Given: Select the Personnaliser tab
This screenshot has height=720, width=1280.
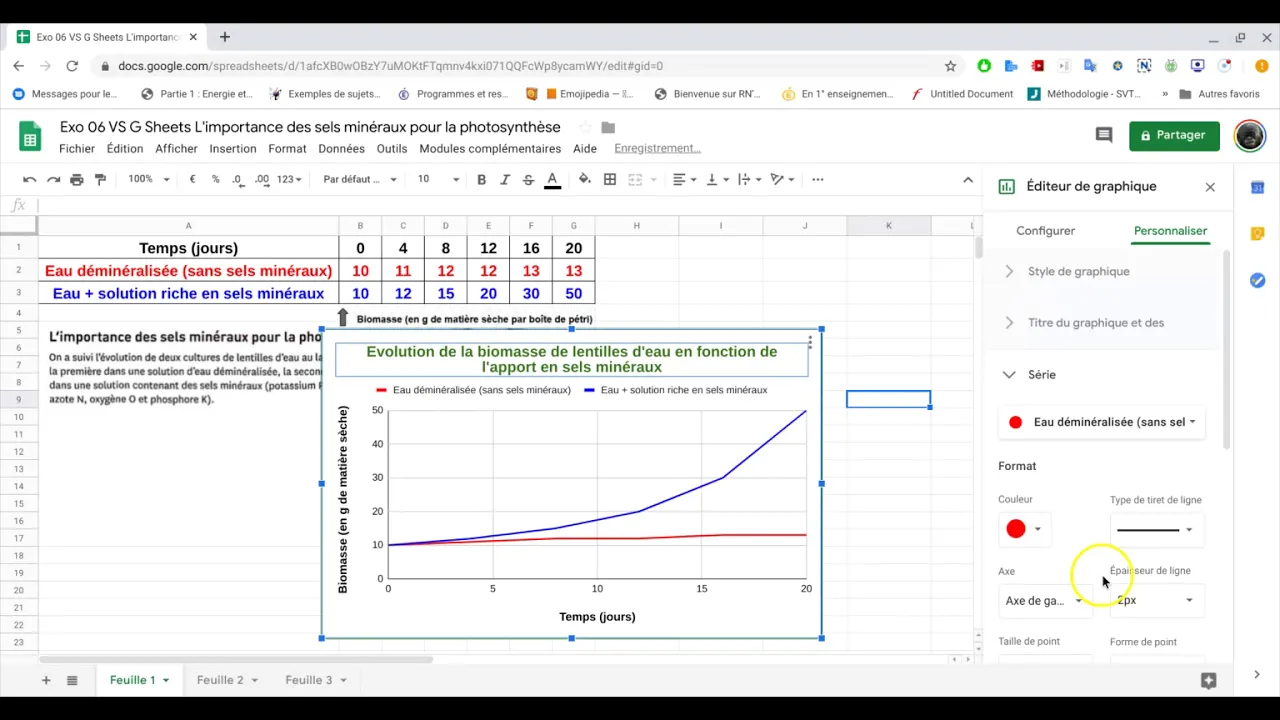Looking at the screenshot, I should (x=1170, y=231).
